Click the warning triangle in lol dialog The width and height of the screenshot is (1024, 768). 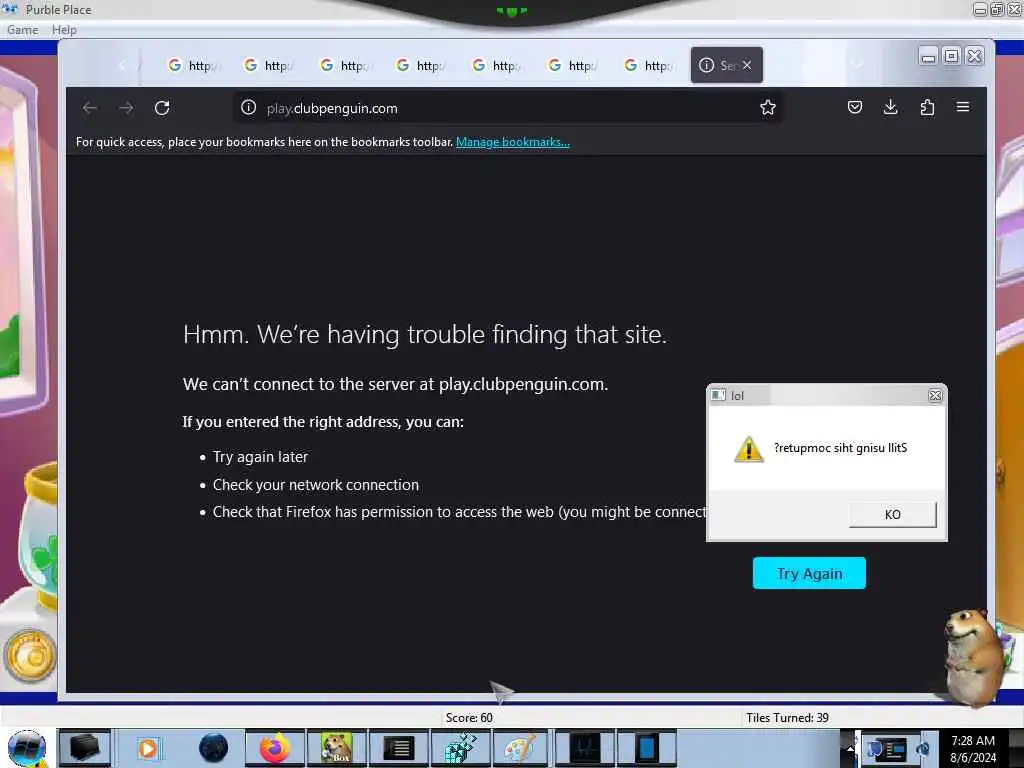pos(748,449)
